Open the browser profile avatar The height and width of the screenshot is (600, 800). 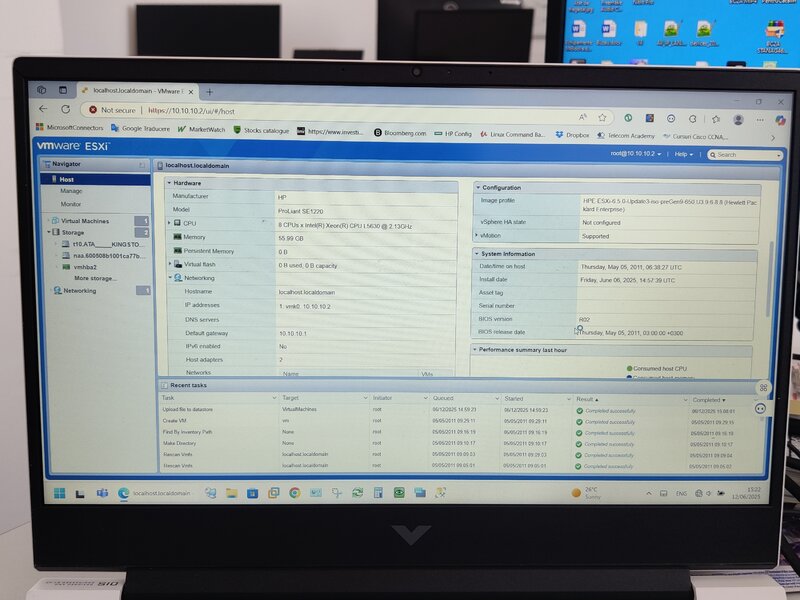pyautogui.click(x=738, y=119)
